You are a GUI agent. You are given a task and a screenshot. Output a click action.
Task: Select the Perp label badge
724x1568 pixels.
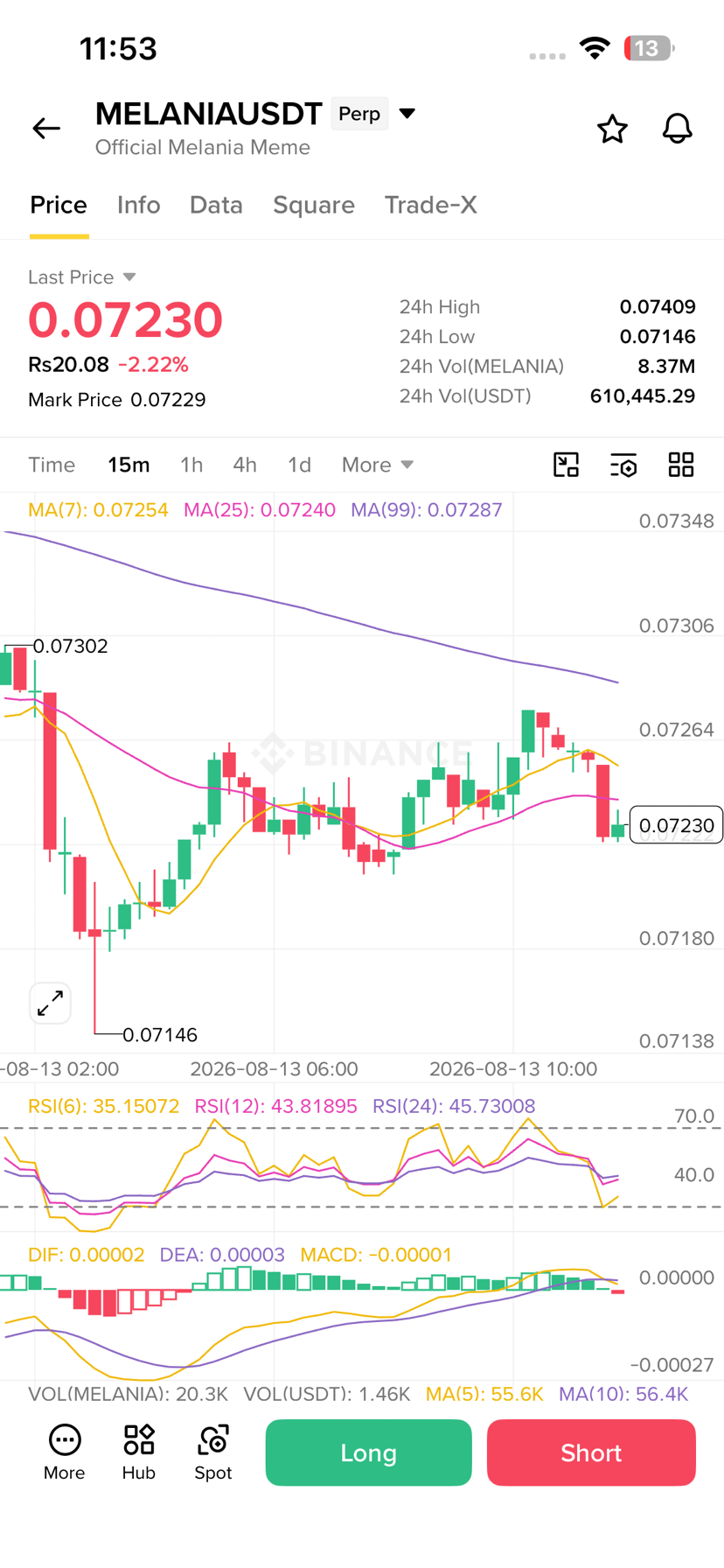(359, 114)
